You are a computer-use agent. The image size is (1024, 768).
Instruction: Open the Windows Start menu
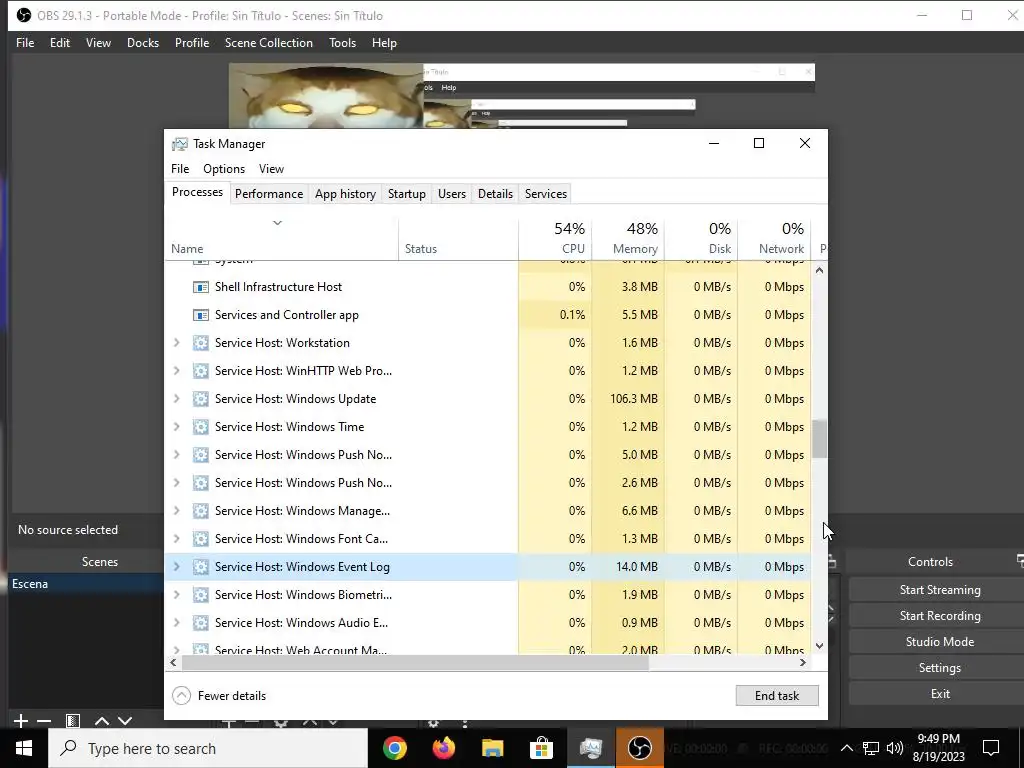coord(24,748)
